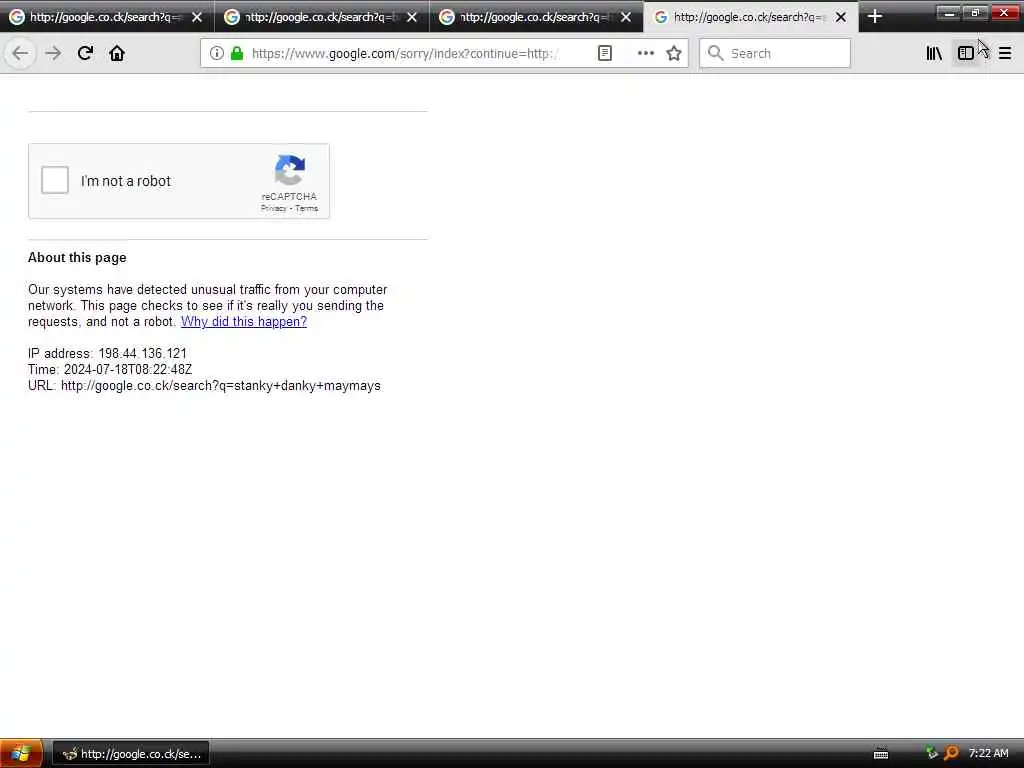Image resolution: width=1024 pixels, height=768 pixels.
Task: Click the forward navigation arrow
Action: point(54,54)
